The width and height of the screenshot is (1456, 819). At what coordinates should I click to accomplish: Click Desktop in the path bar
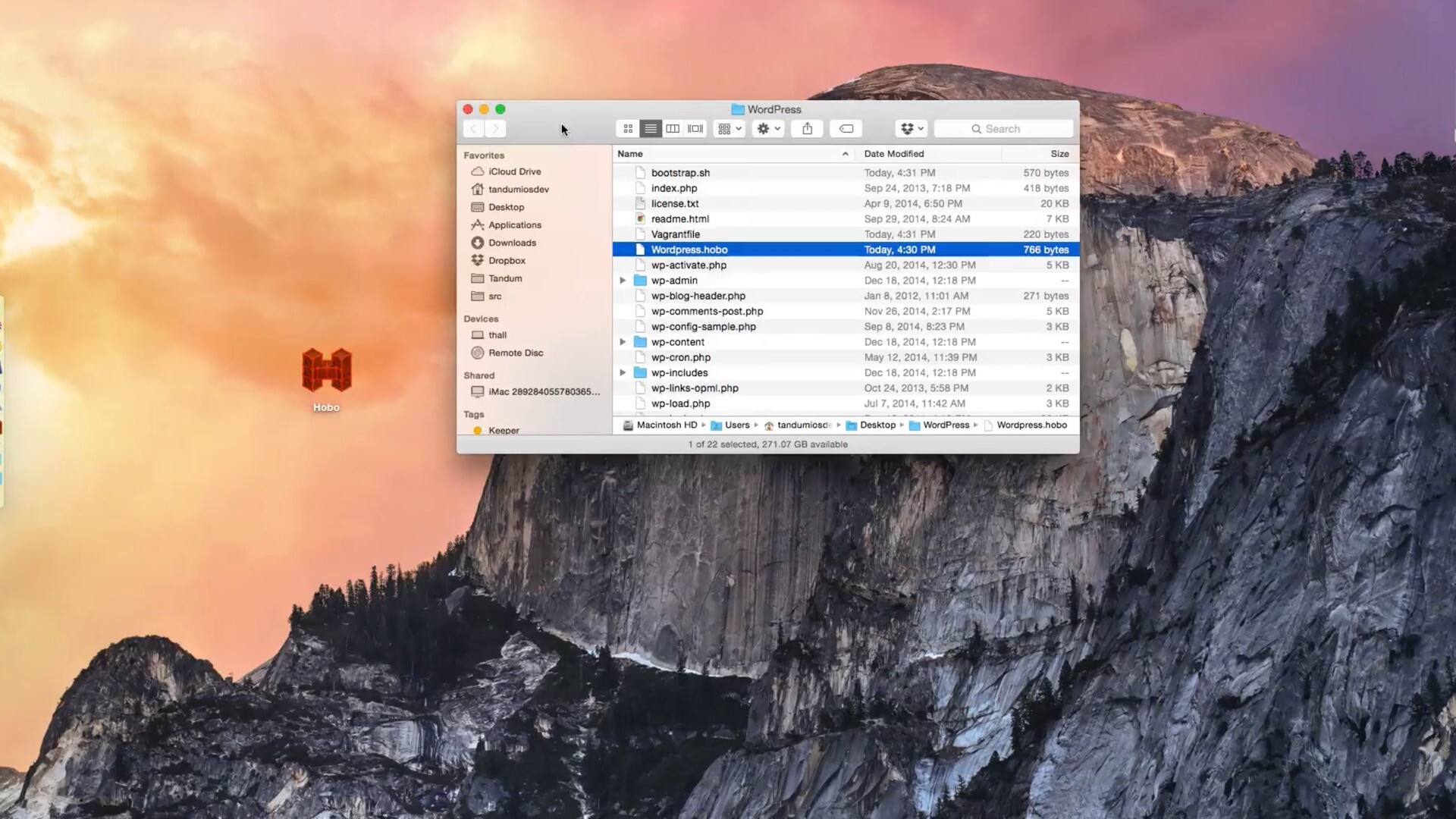click(871, 425)
